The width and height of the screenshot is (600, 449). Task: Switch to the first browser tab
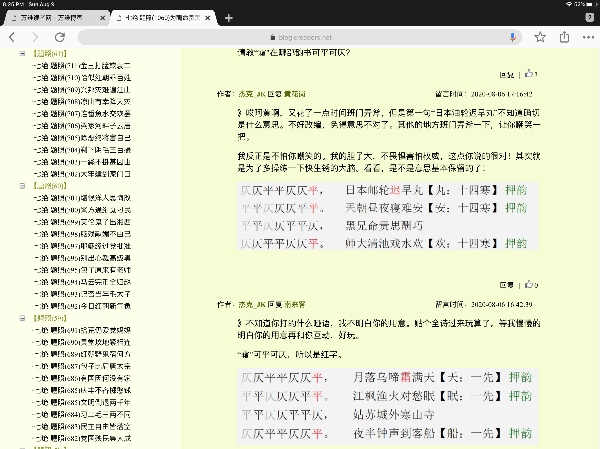click(x=56, y=18)
